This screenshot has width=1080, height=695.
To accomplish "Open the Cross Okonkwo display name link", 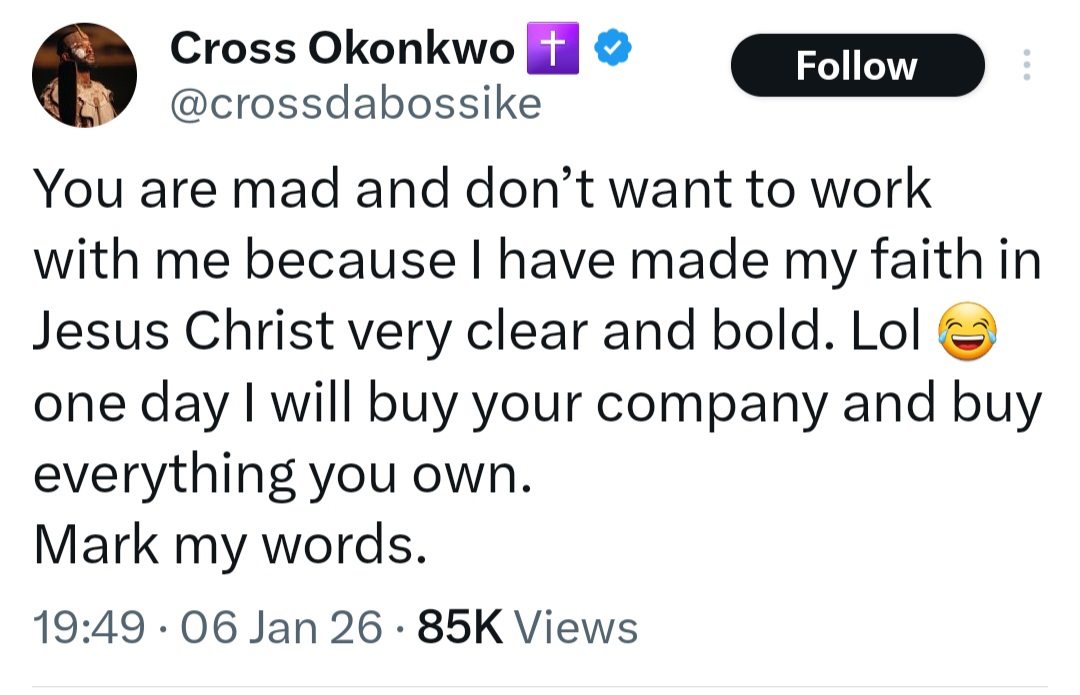I will point(342,48).
